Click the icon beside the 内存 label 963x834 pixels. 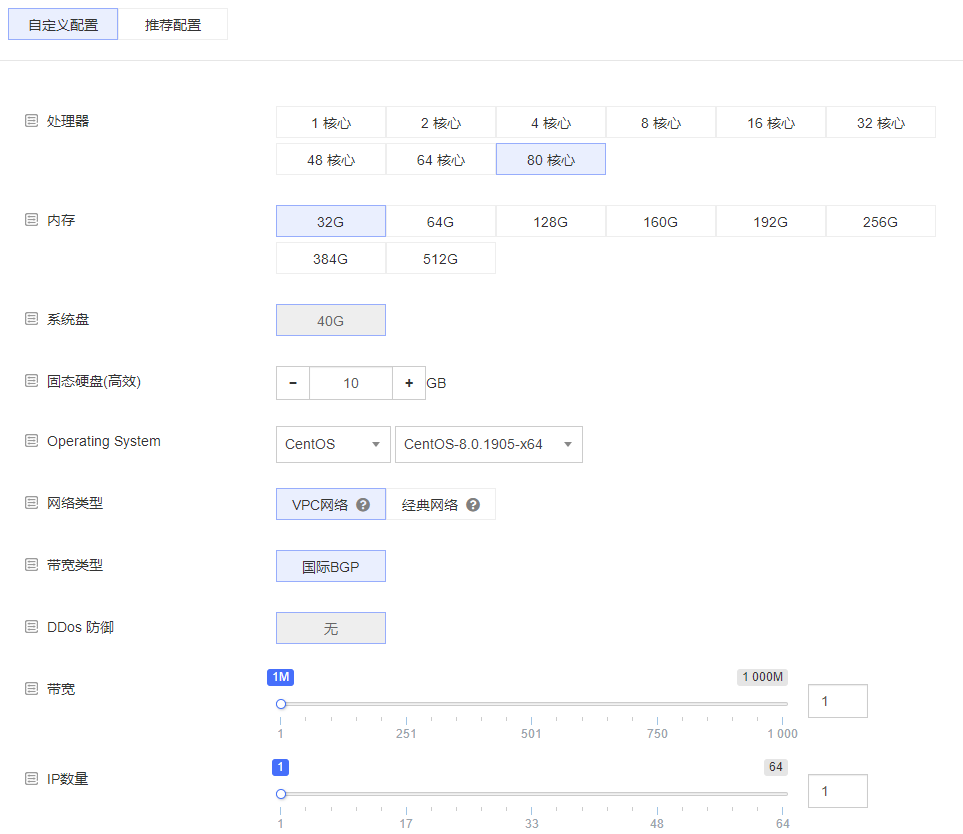pos(34,220)
